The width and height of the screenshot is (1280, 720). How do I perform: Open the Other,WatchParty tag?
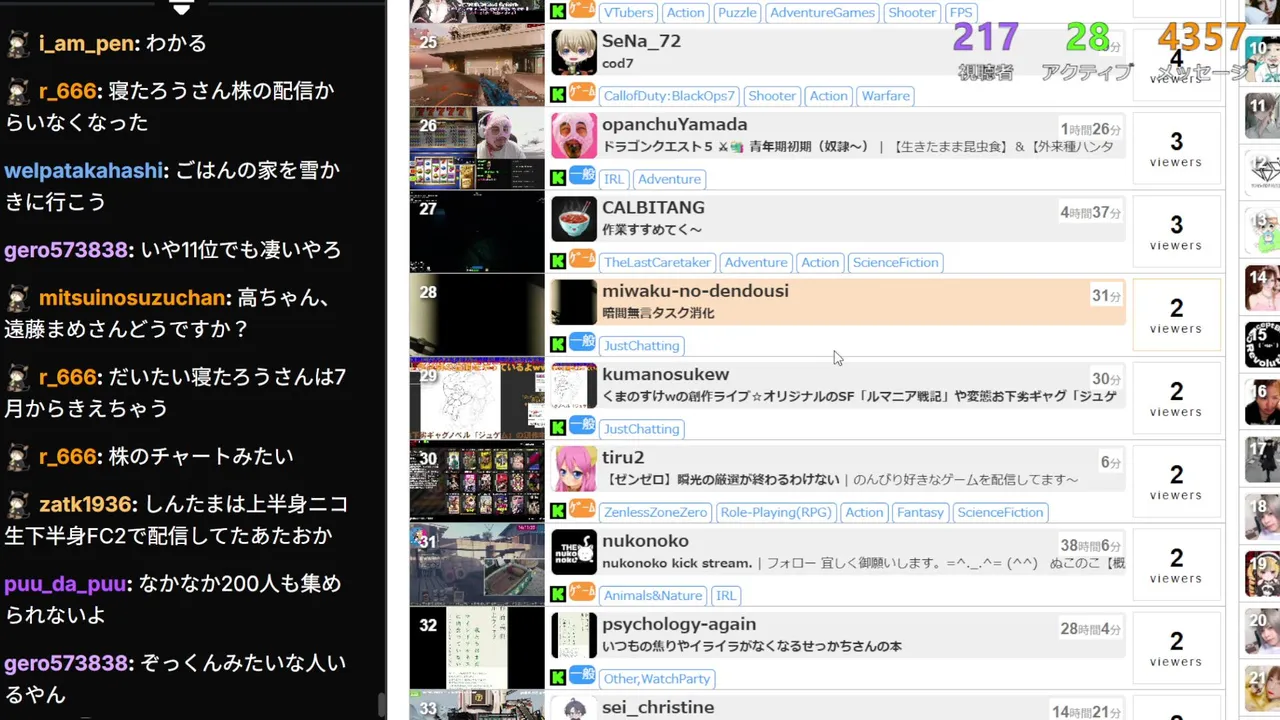click(x=657, y=677)
